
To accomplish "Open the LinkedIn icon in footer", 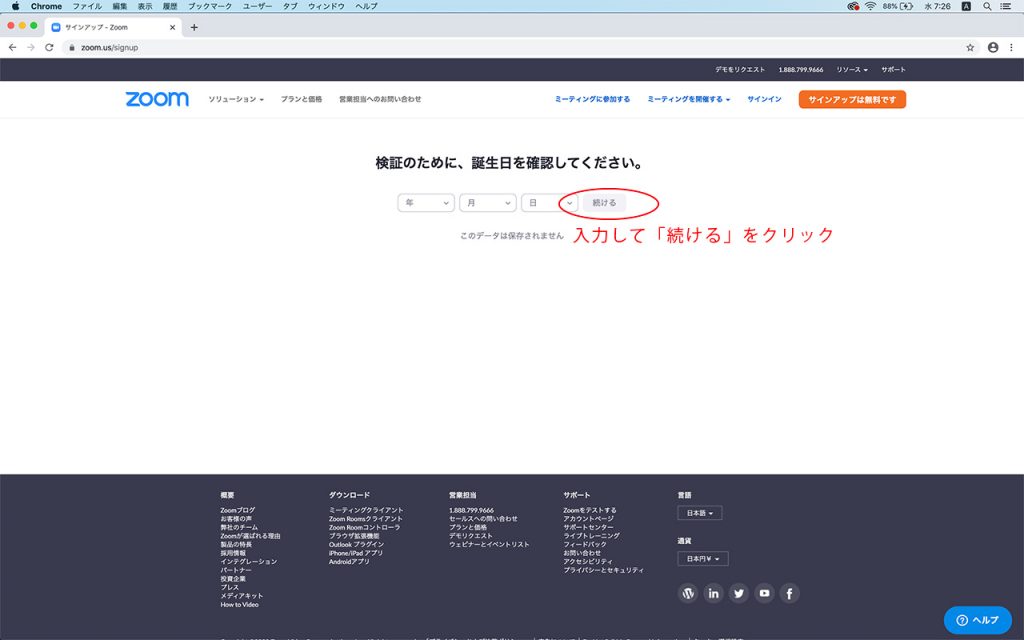I will 713,593.
